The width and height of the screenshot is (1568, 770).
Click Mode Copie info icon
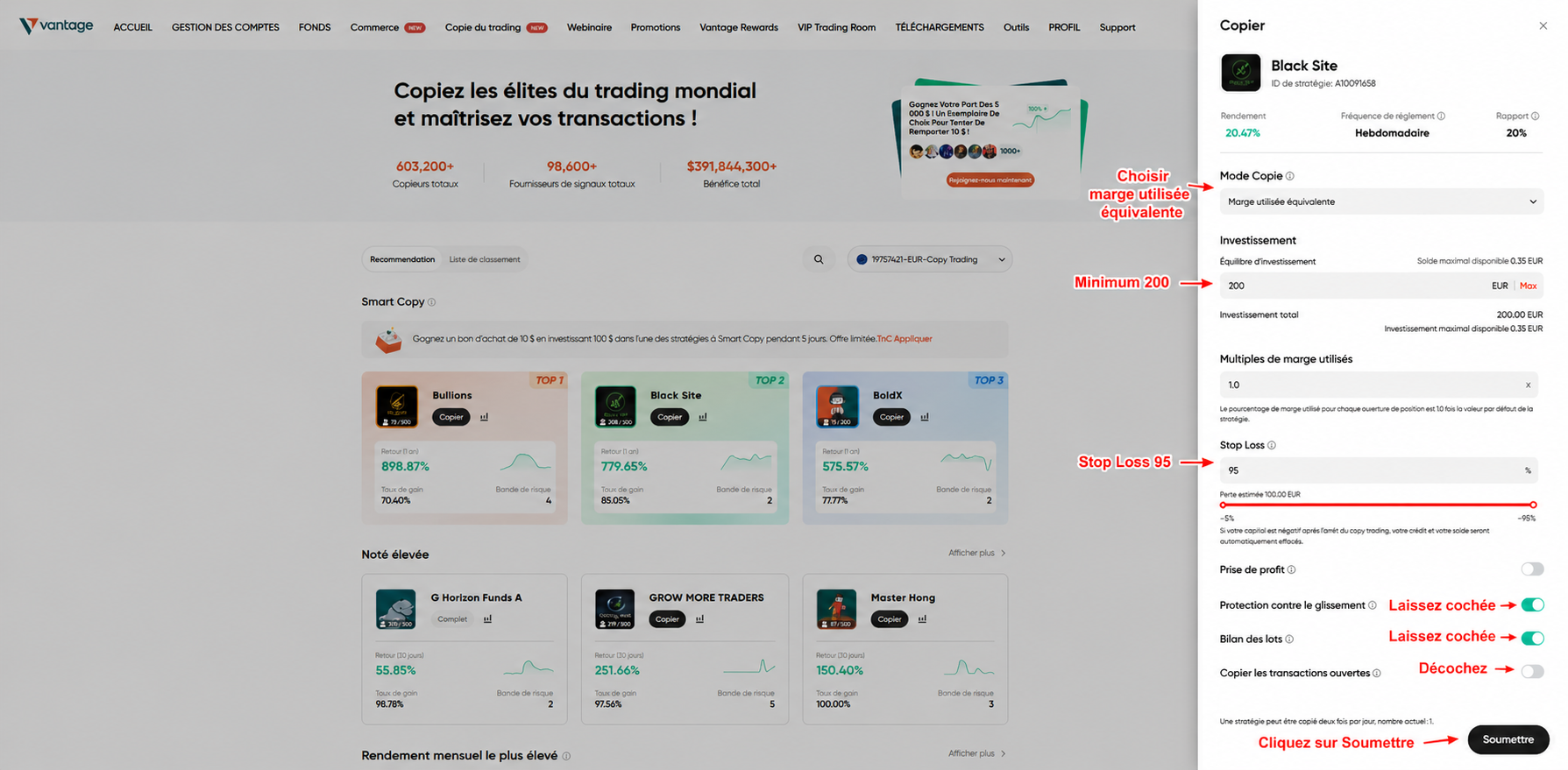(1289, 176)
